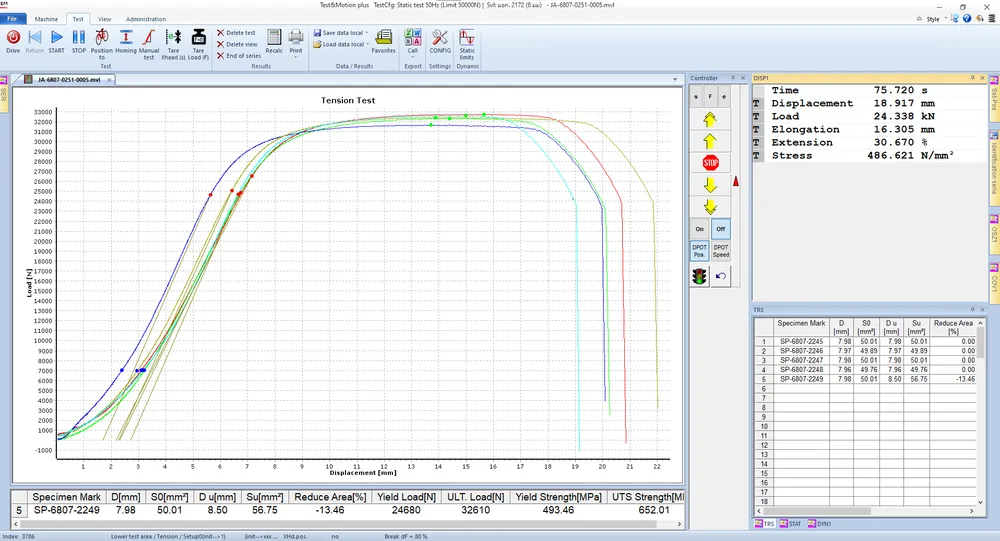Image resolution: width=1000 pixels, height=541 pixels.
Task: Open Favorites folder icon
Action: (383, 38)
